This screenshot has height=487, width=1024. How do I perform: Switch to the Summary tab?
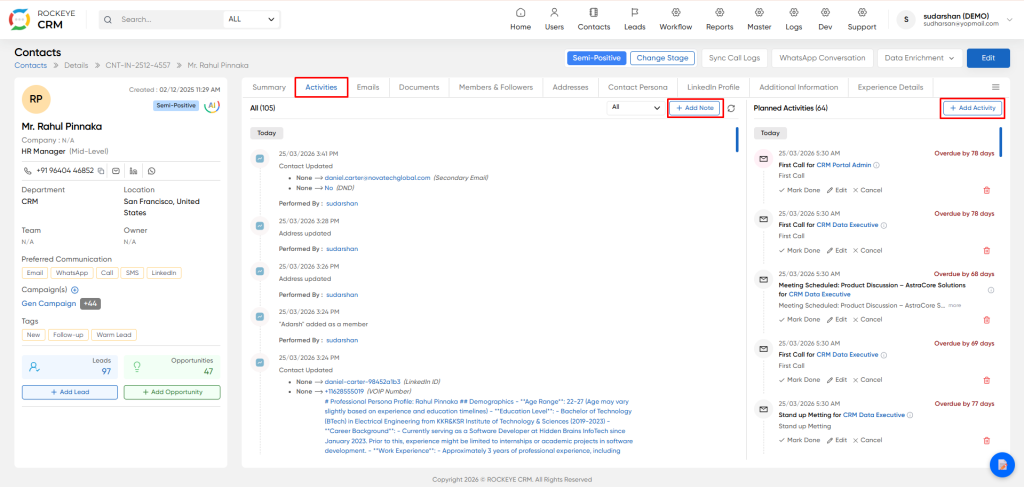[269, 87]
